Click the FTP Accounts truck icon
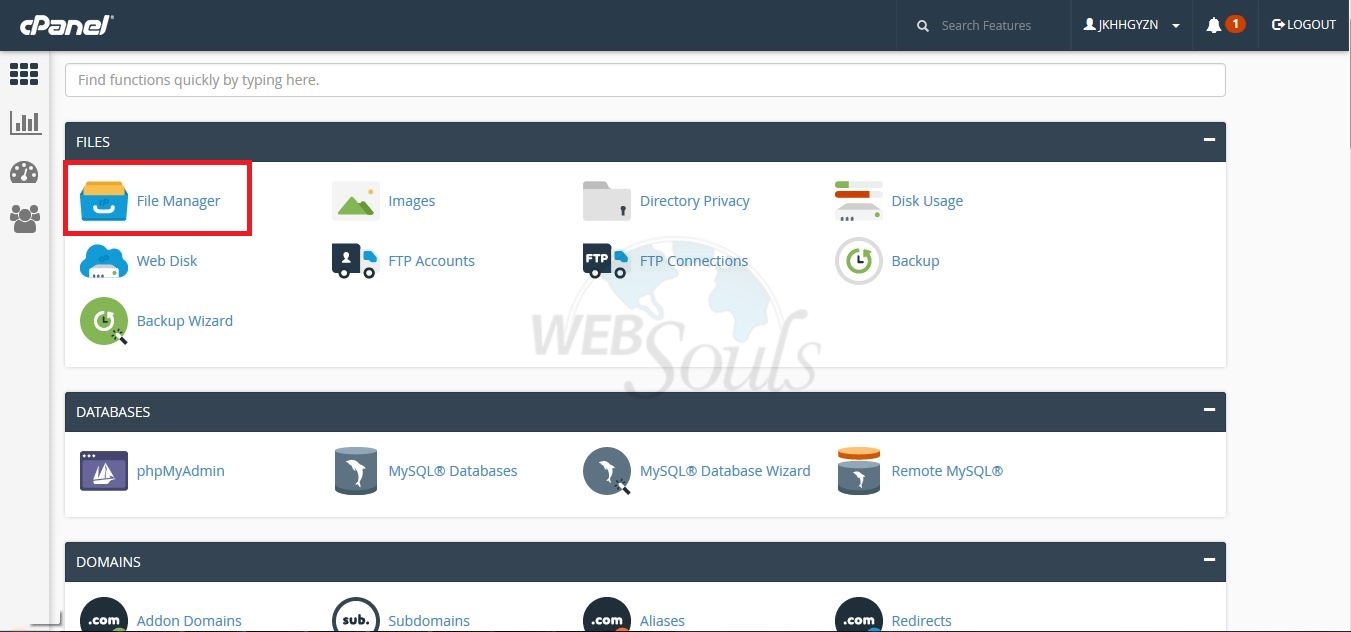Image resolution: width=1351 pixels, height=632 pixels. click(355, 261)
